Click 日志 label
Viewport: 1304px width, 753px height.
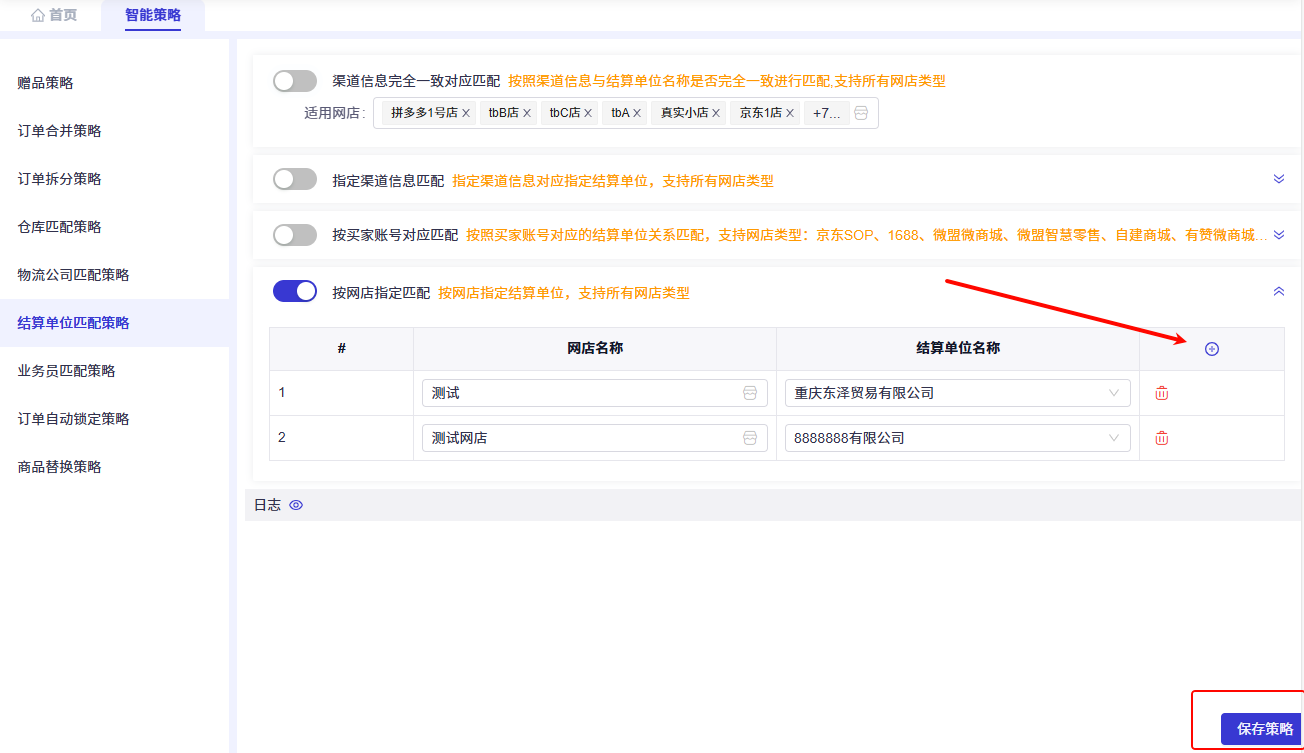tap(267, 505)
